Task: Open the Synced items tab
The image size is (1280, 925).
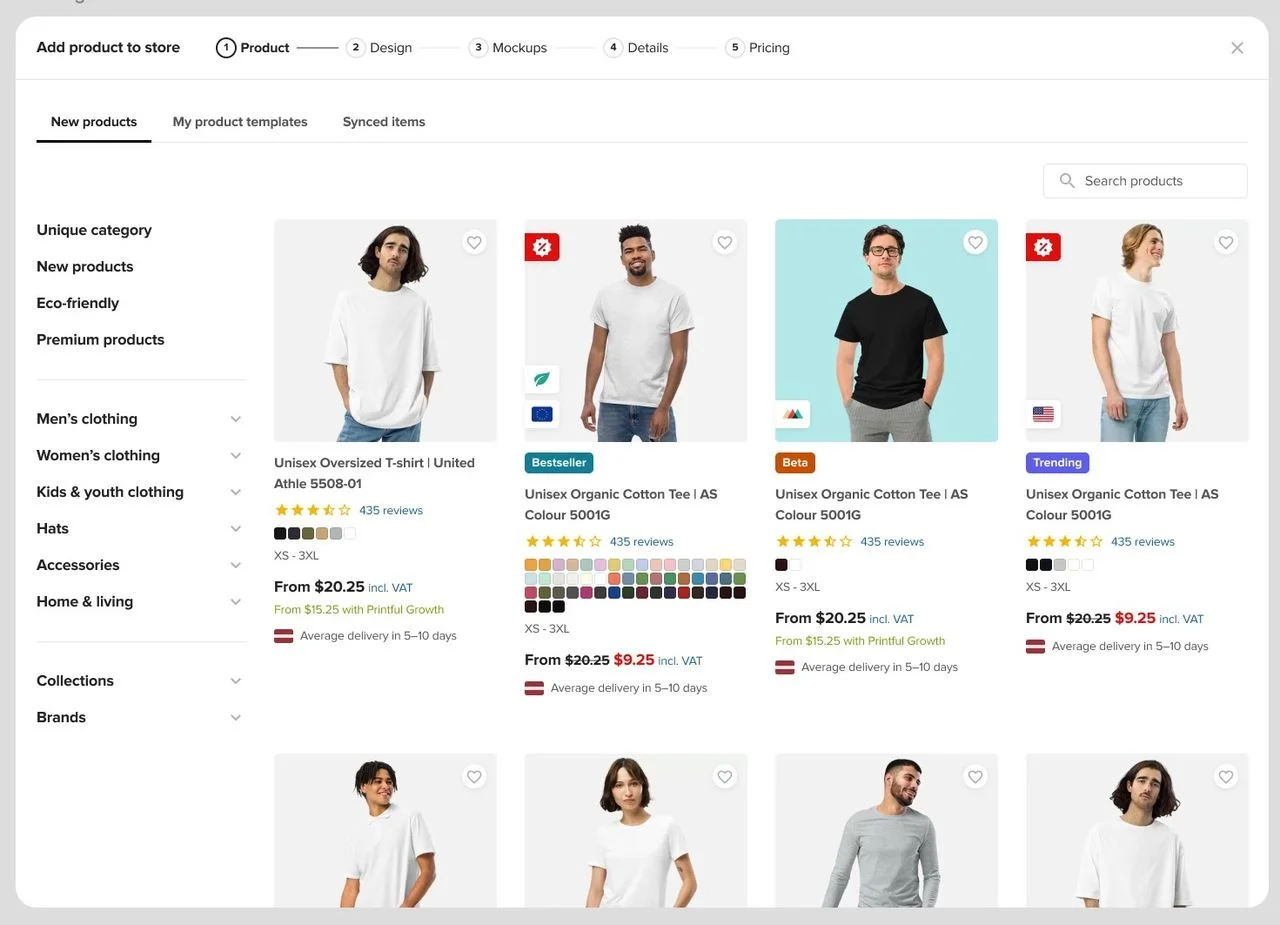Action: [384, 122]
